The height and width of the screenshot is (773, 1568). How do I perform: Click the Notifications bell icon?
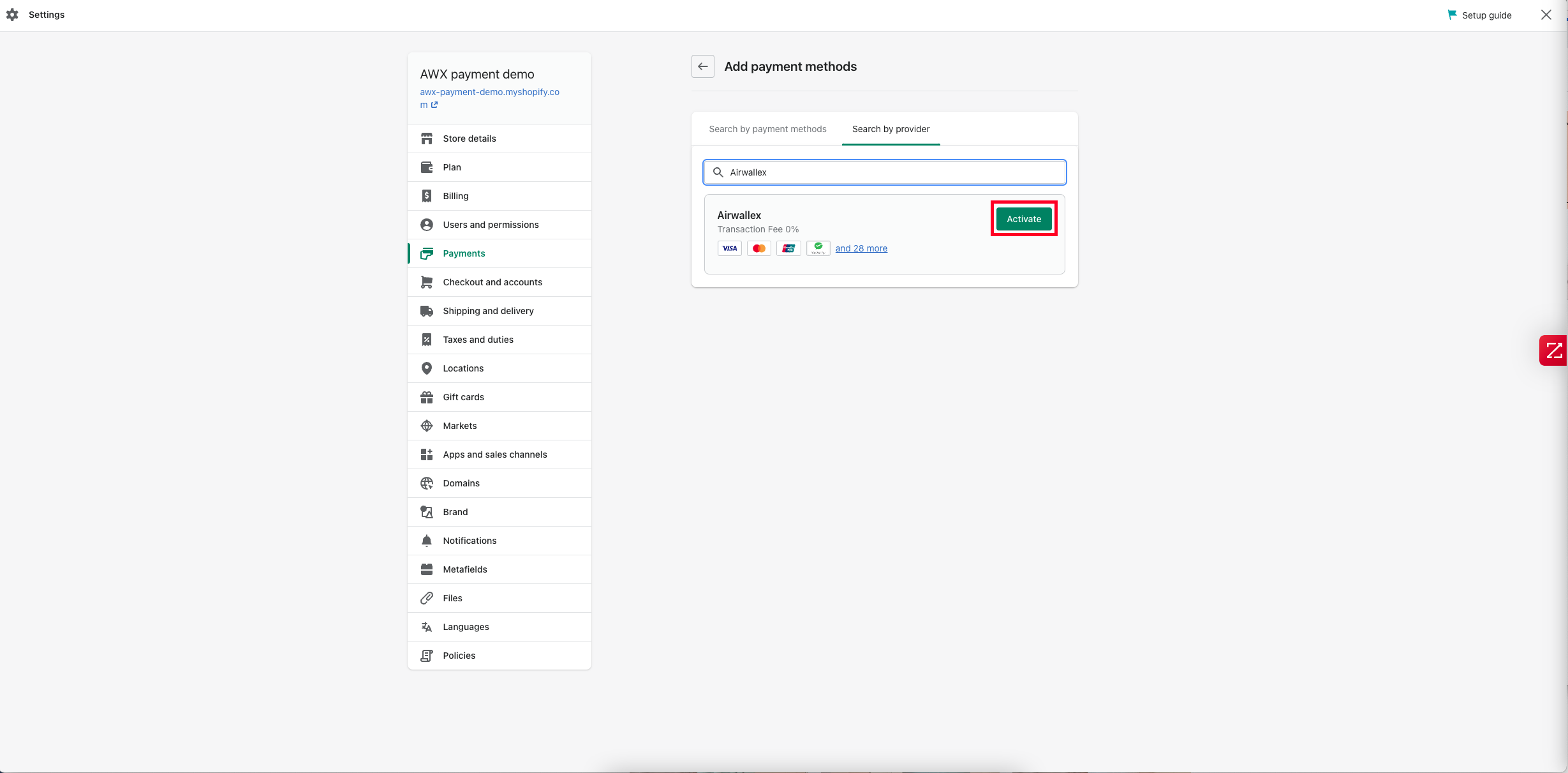(x=427, y=541)
